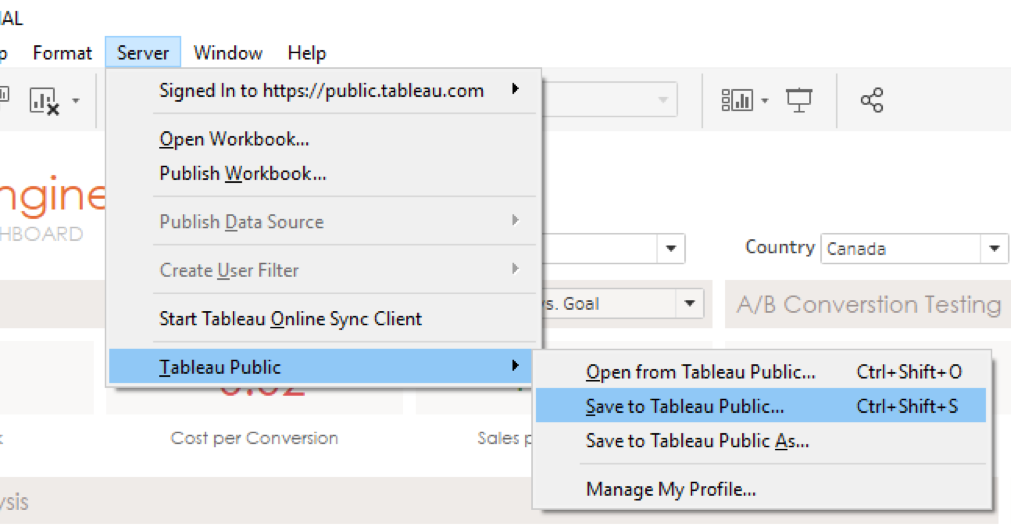Start Tableau Online Sync Client
The height and width of the screenshot is (527, 1011).
pos(323,319)
